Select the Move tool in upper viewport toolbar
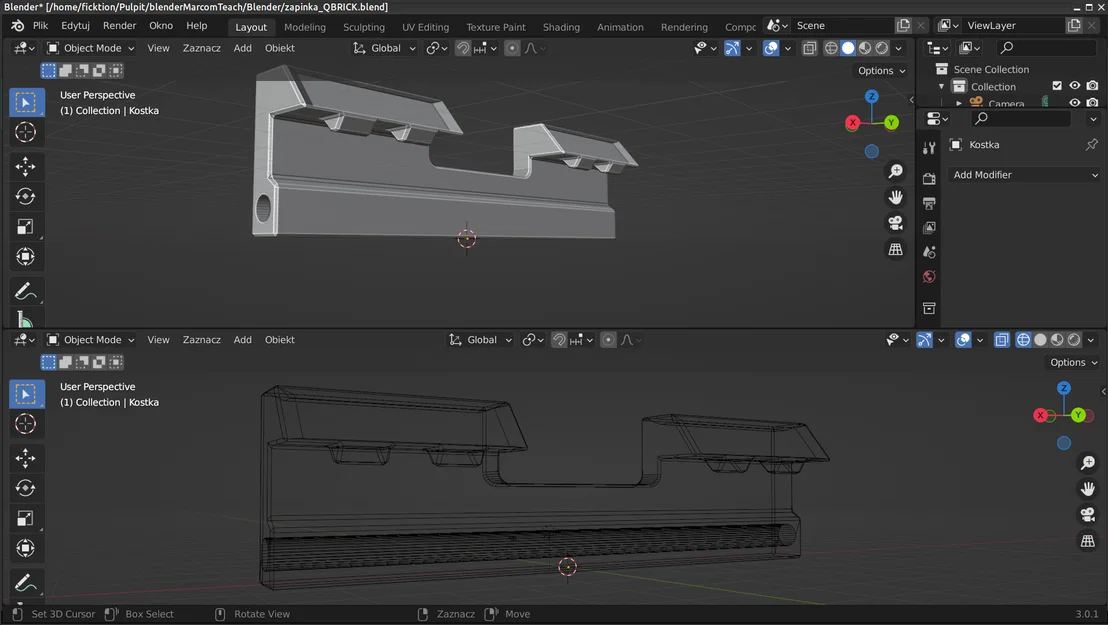This screenshot has width=1108, height=625. click(x=26, y=166)
